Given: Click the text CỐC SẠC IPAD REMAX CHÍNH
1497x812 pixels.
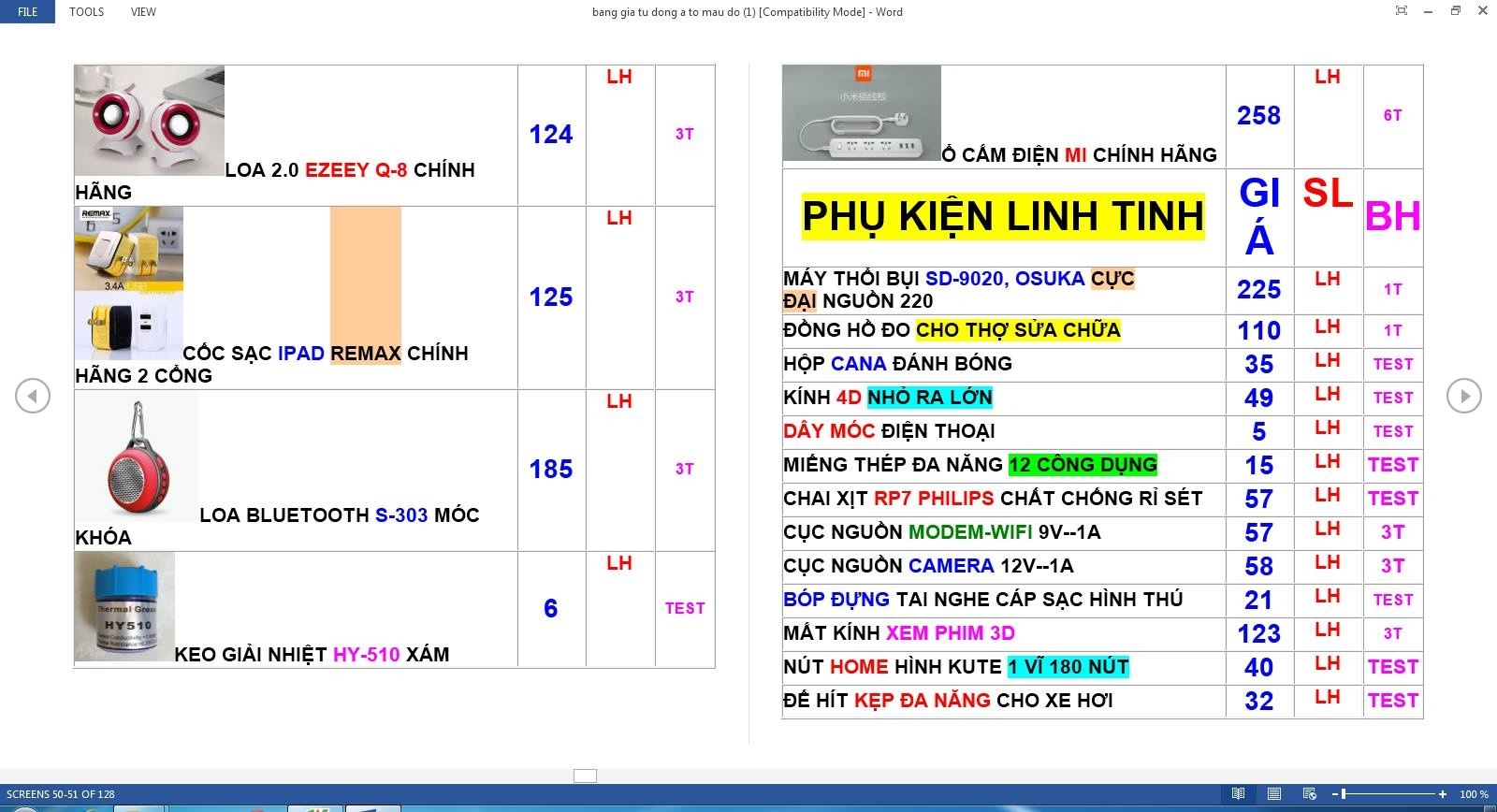Looking at the screenshot, I should [326, 354].
